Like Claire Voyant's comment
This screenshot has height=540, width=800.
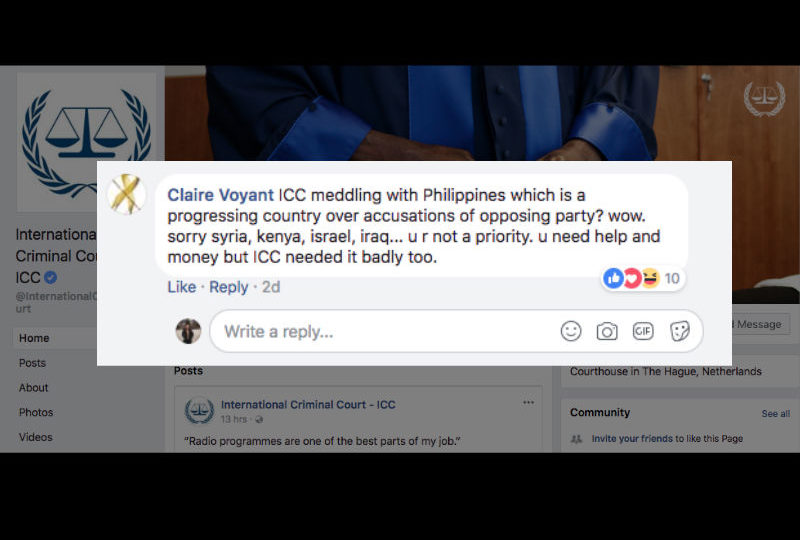[x=182, y=287]
